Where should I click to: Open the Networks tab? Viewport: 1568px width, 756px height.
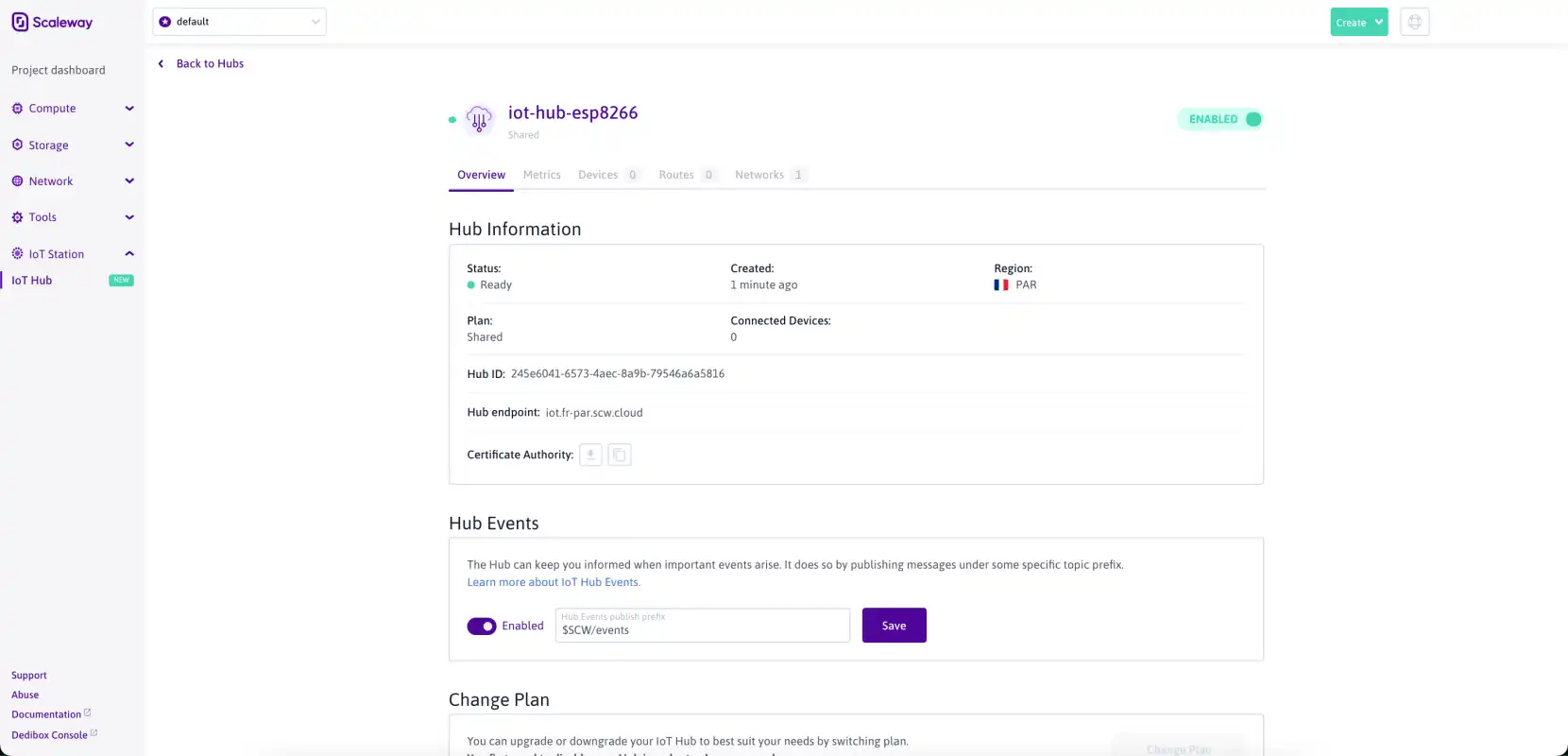pyautogui.click(x=770, y=175)
